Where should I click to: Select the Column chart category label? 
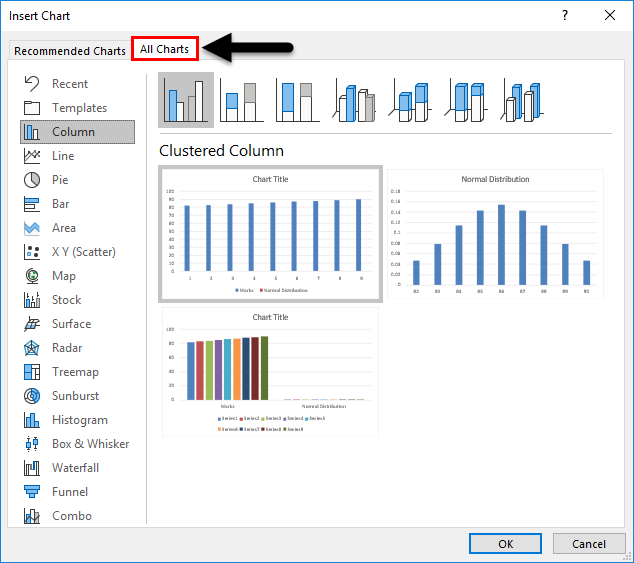(73, 132)
